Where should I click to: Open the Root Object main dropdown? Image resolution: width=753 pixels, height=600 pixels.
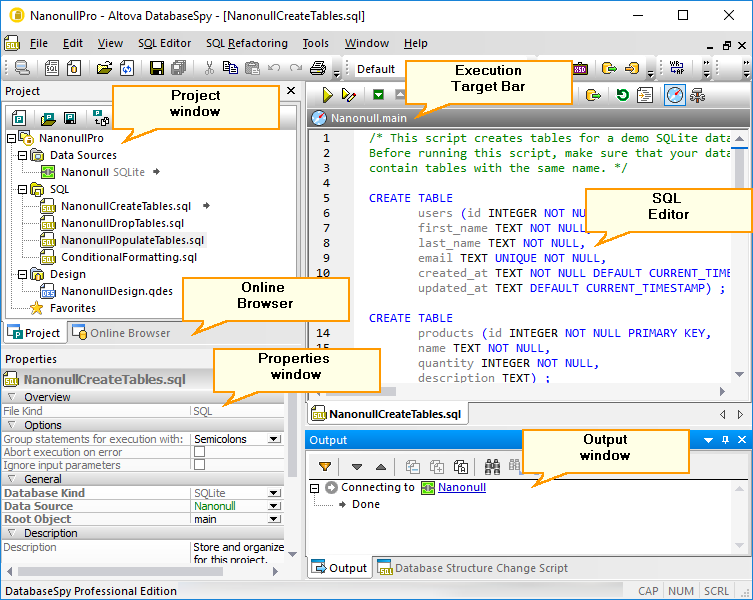click(274, 519)
